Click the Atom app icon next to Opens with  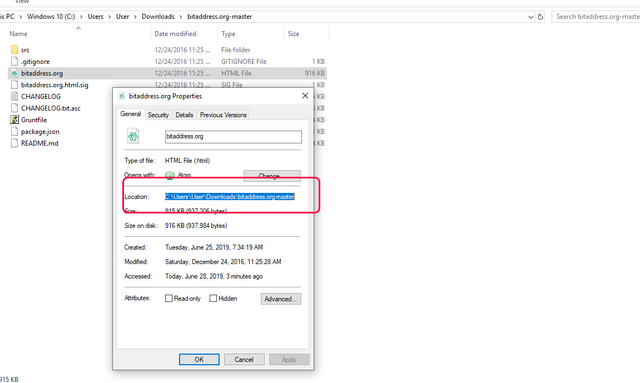(170, 176)
